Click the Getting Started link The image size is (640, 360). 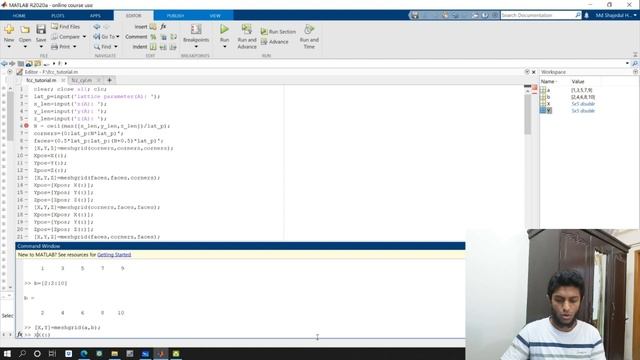(114, 255)
